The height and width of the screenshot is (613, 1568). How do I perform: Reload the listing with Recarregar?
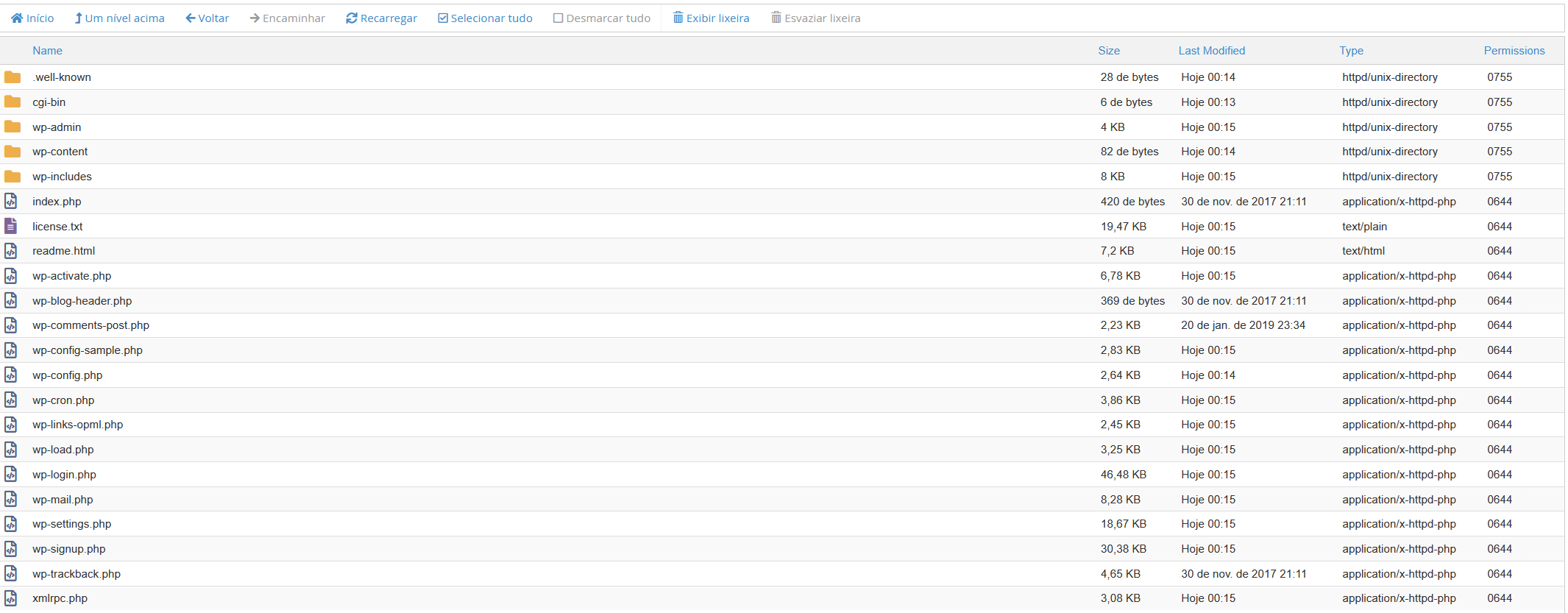[x=381, y=18]
